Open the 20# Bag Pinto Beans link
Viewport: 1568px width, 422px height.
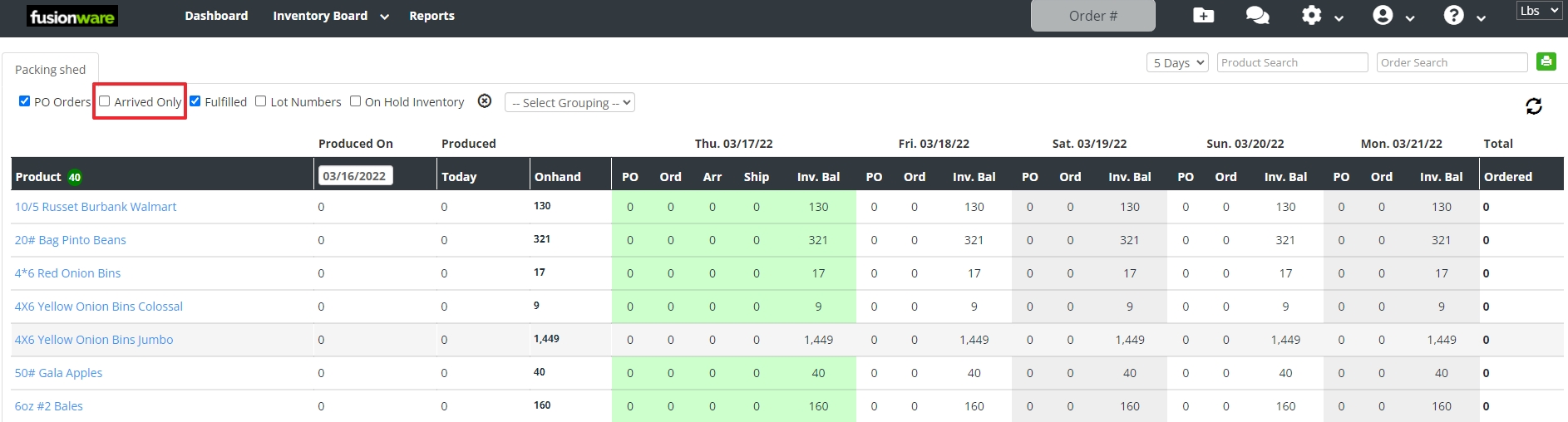pos(71,240)
